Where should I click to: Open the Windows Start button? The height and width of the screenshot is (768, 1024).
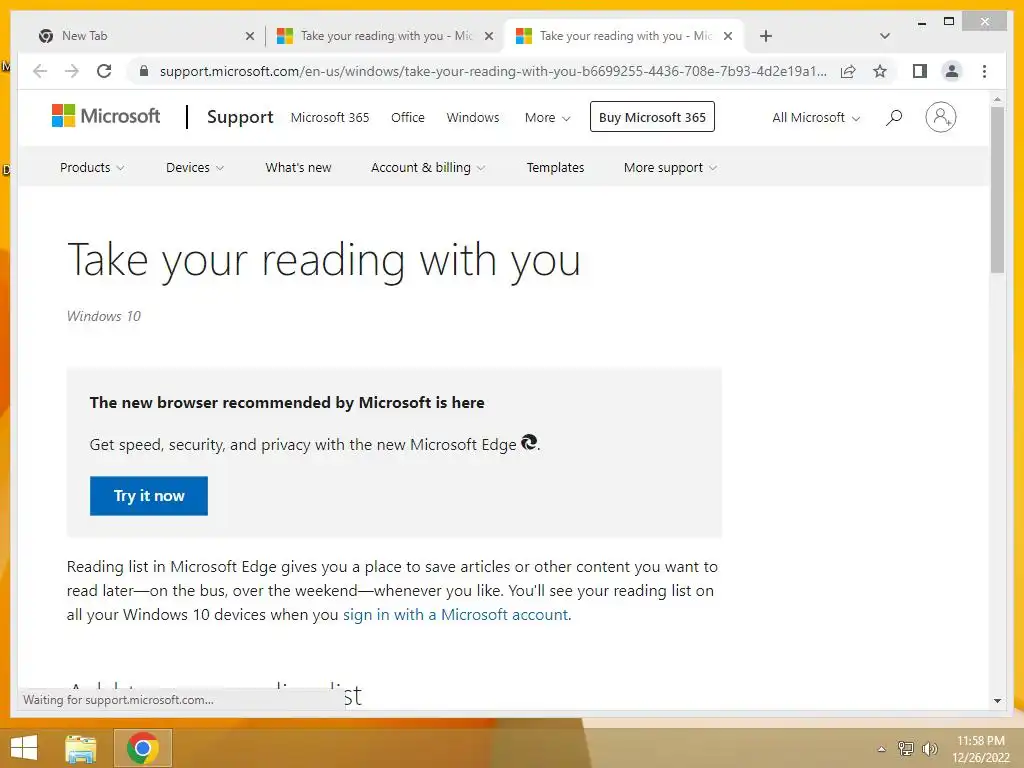point(24,748)
